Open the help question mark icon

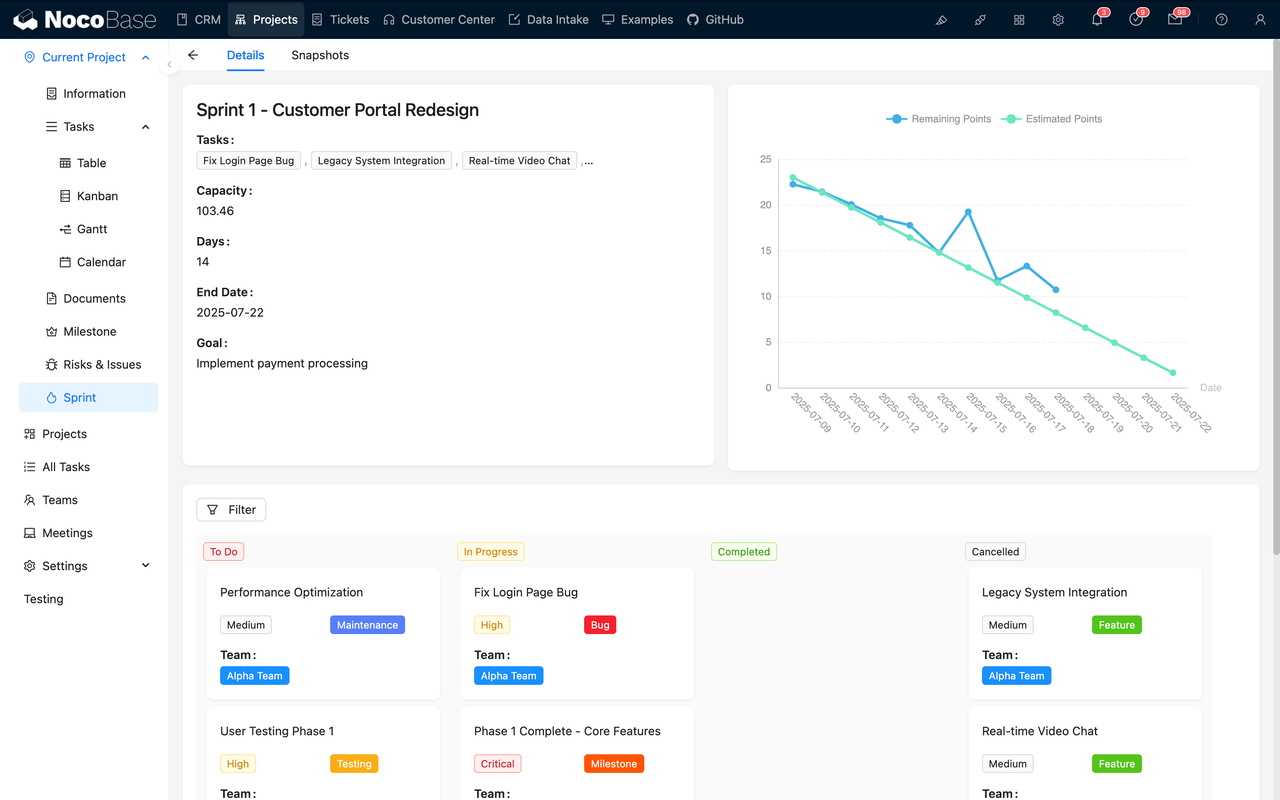pyautogui.click(x=1221, y=19)
